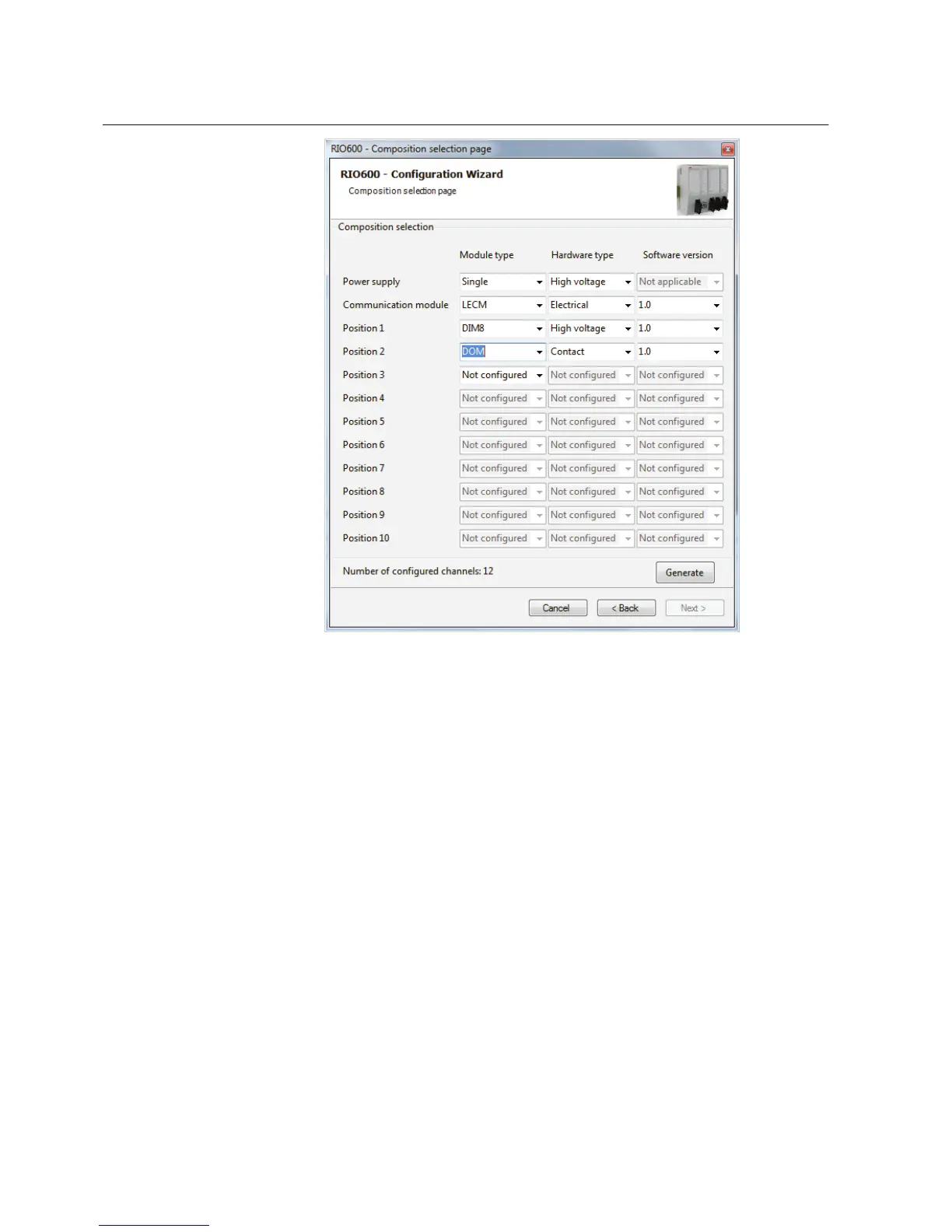This screenshot has height=1232, width=952.
Task: Open Position 4 Hardware type dropdown
Action: coord(591,398)
